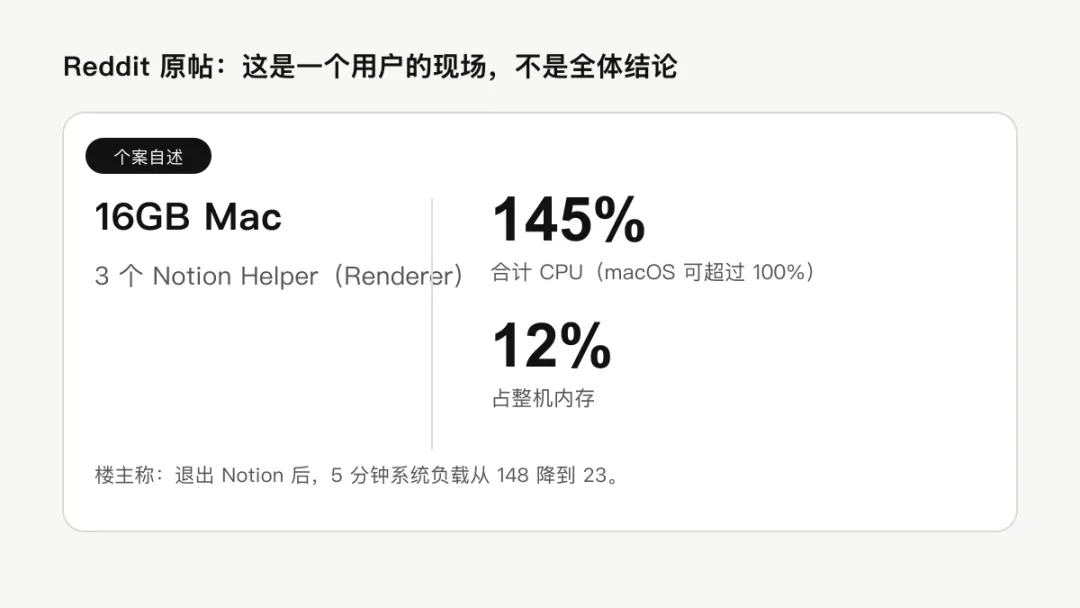Click the 合计 CPU caption line
Screen dimensions: 1080x608
click(x=653, y=272)
